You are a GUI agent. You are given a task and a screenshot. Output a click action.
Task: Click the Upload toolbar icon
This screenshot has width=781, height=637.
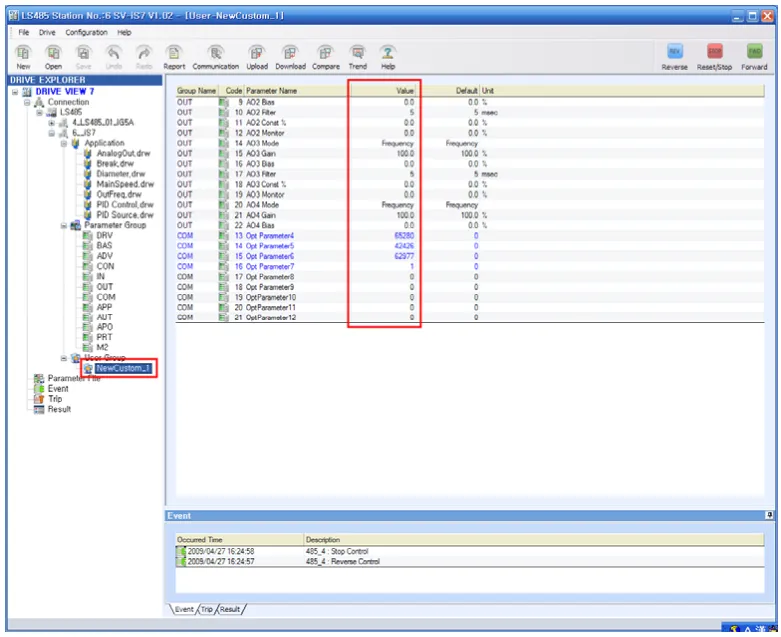[x=257, y=55]
